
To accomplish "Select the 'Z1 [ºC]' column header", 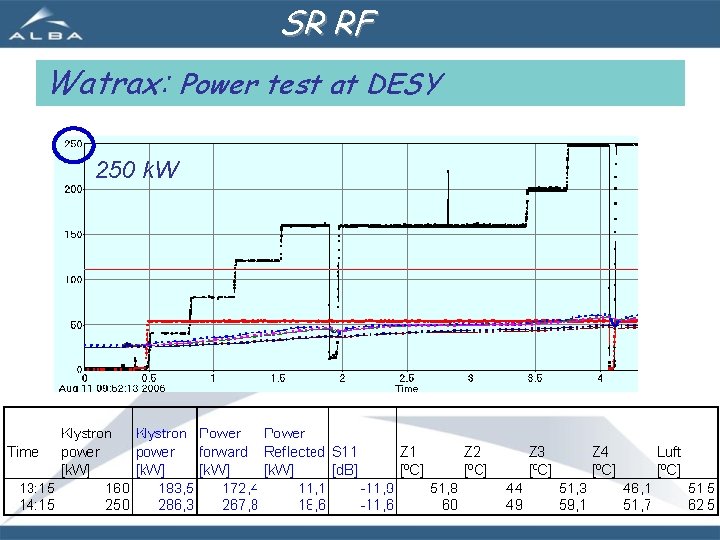I will [411, 461].
